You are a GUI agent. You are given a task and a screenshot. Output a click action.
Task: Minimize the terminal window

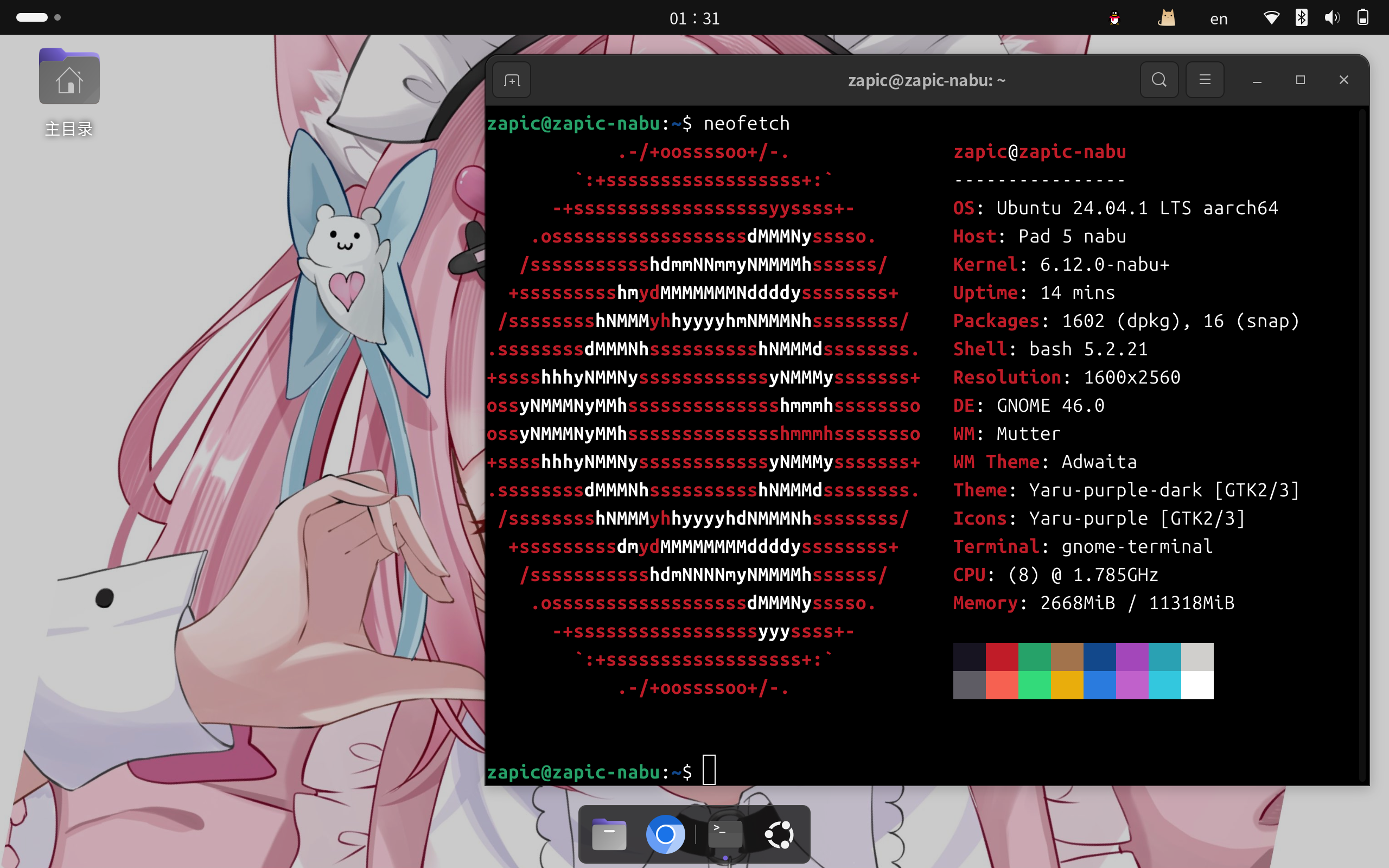tap(1257, 80)
